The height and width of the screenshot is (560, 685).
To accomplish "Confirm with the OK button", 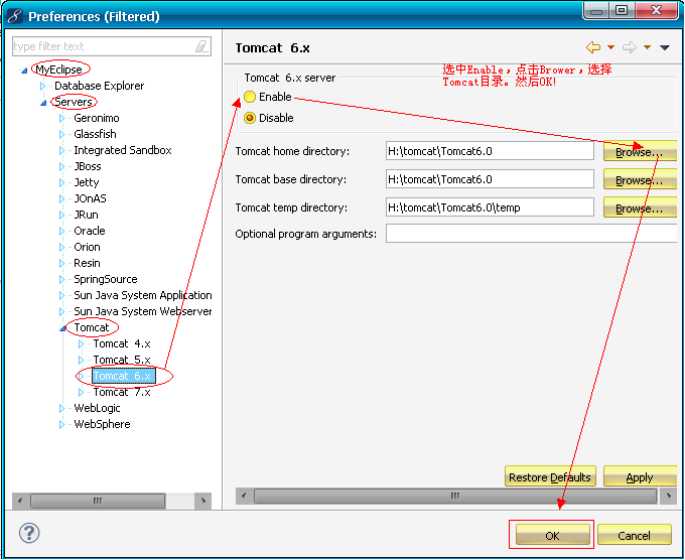I will click(552, 535).
